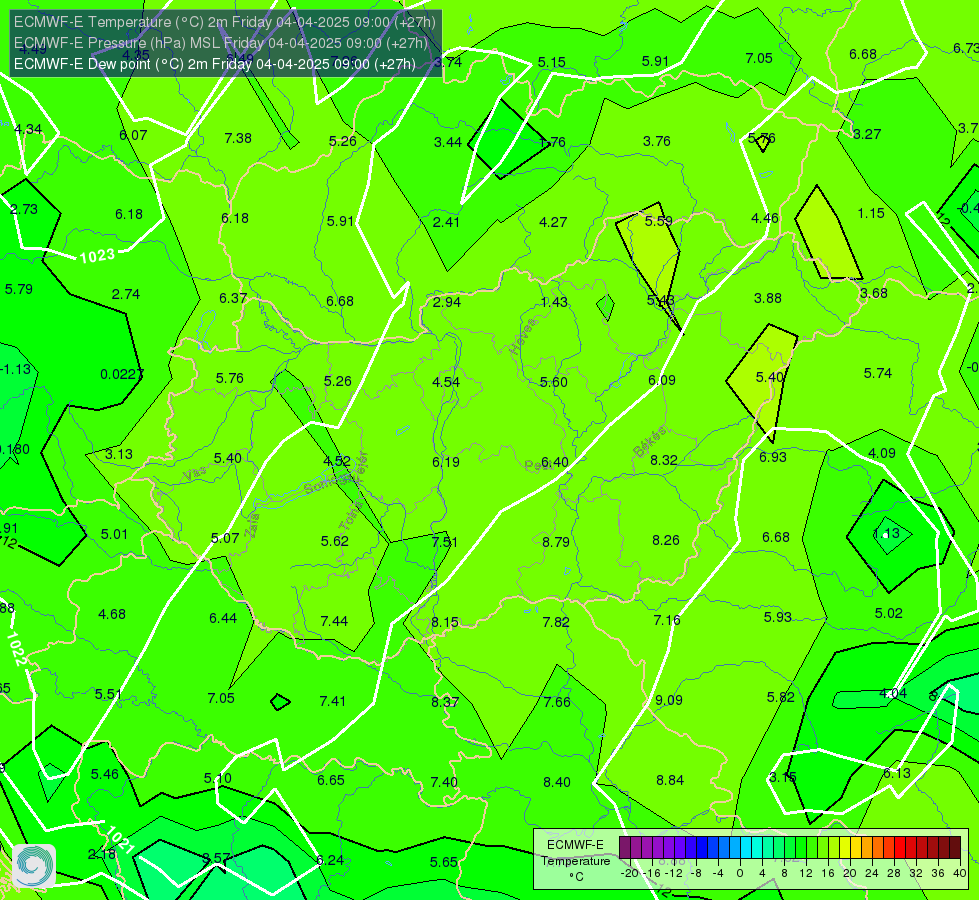Click the 4.27 grid value

click(x=553, y=222)
